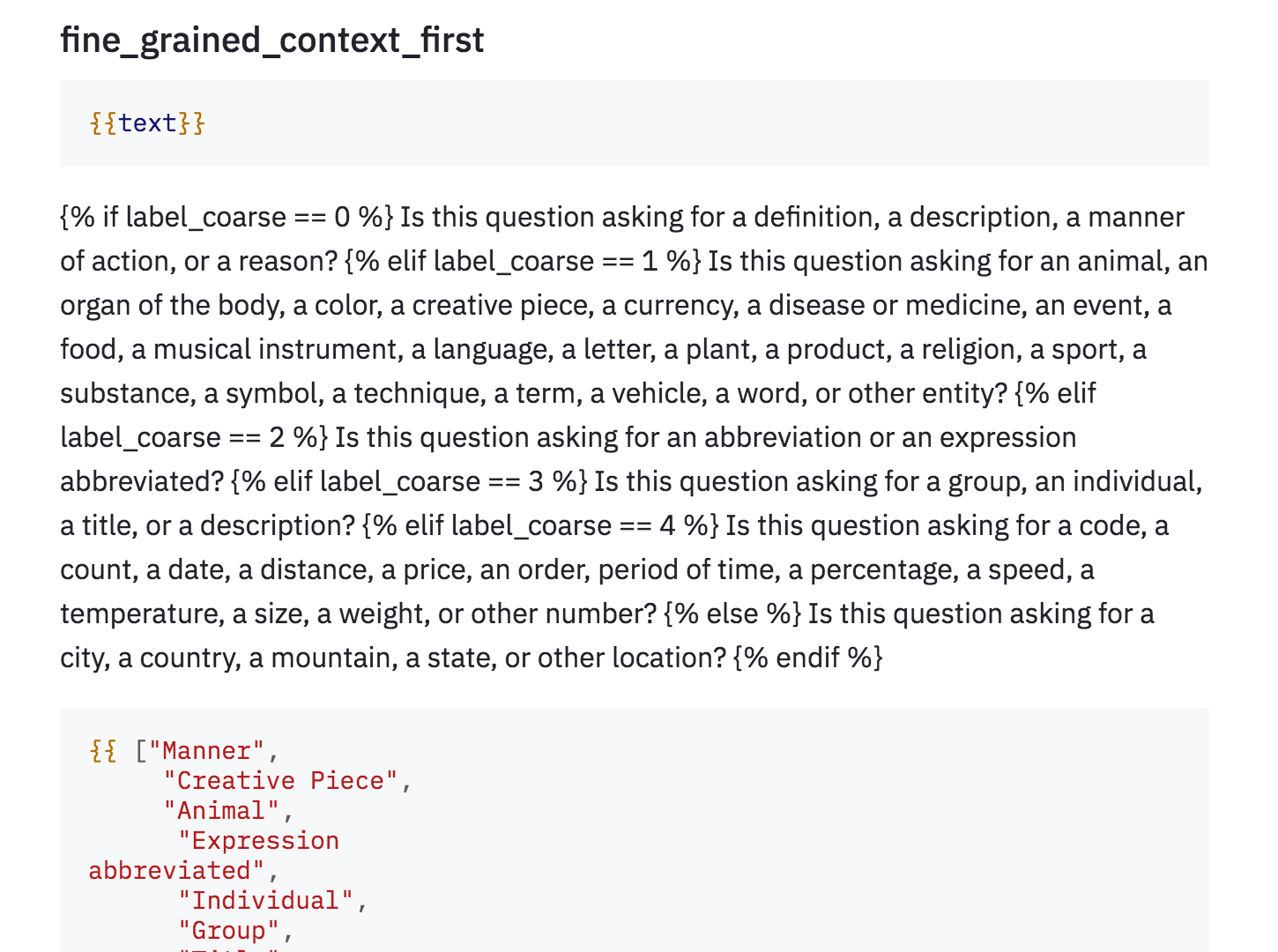Click the "Individual" string entry

[265, 901]
